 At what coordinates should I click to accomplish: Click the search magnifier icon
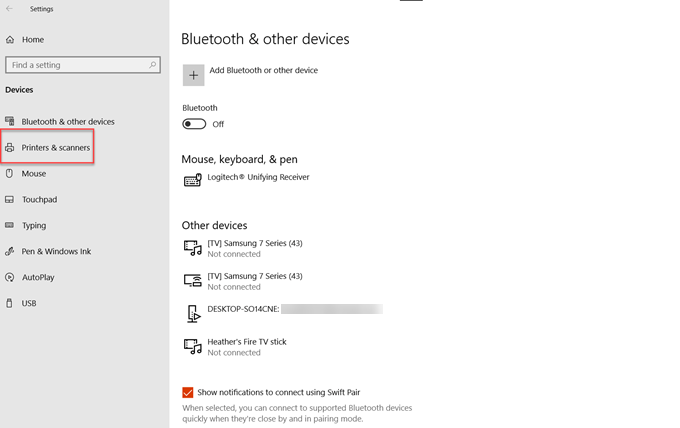tap(153, 65)
